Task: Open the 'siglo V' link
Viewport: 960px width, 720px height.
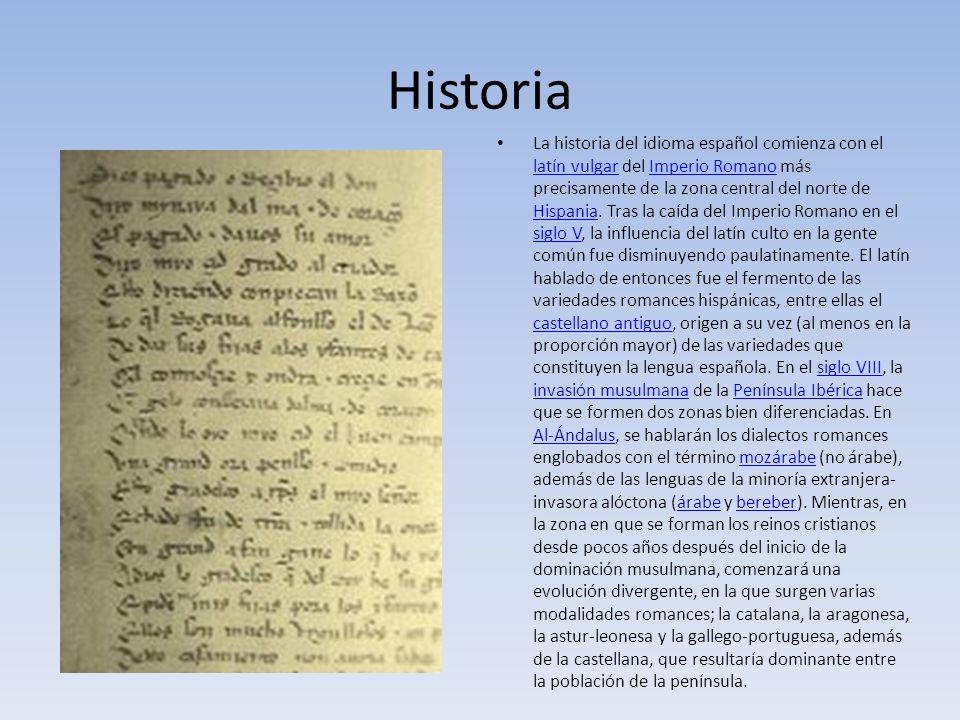Action: [x=557, y=233]
